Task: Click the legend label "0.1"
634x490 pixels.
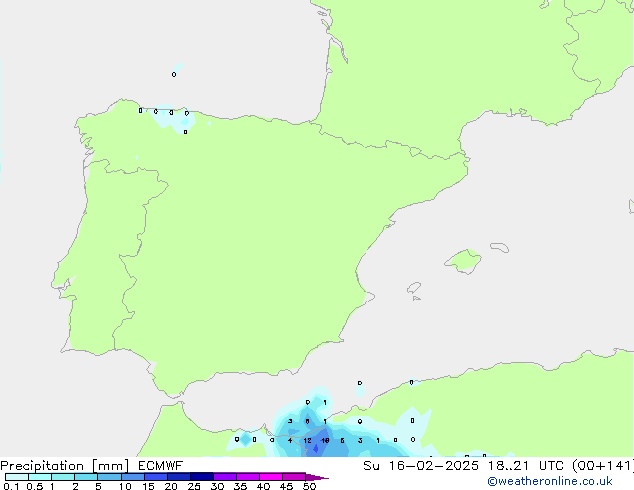Action: [x=11, y=486]
